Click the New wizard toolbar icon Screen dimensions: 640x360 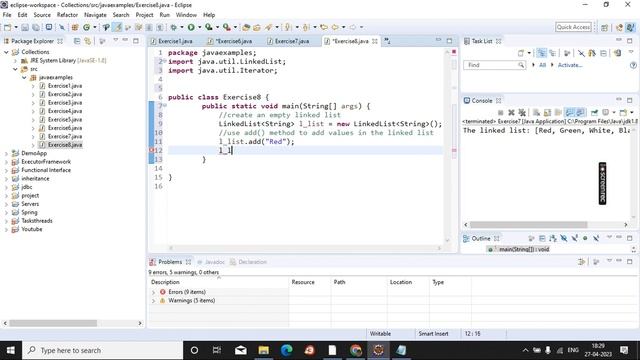(x=7, y=27)
